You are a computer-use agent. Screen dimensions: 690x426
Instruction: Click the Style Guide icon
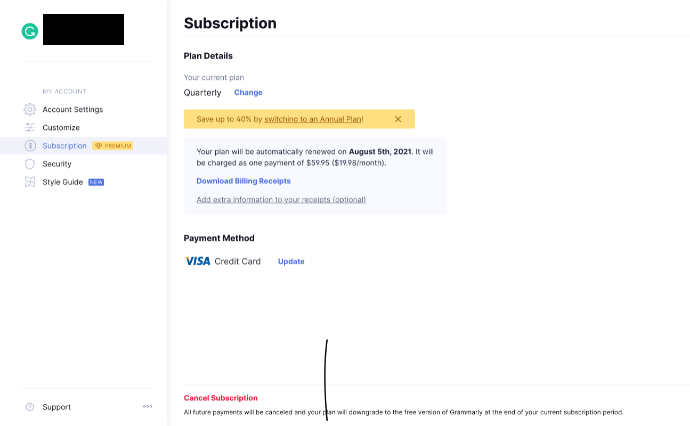tap(29, 182)
